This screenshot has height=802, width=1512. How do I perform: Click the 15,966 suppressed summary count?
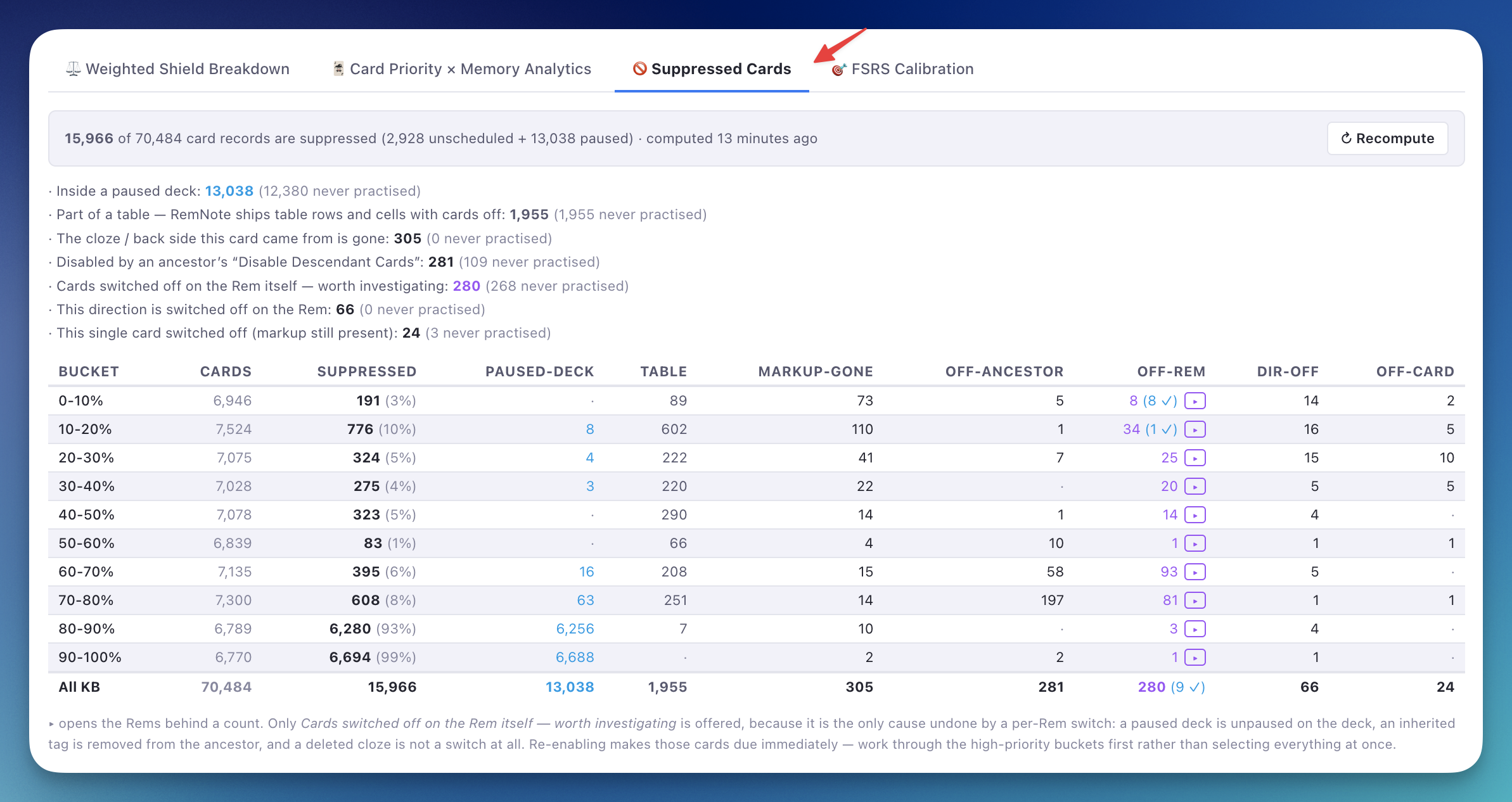tap(89, 139)
